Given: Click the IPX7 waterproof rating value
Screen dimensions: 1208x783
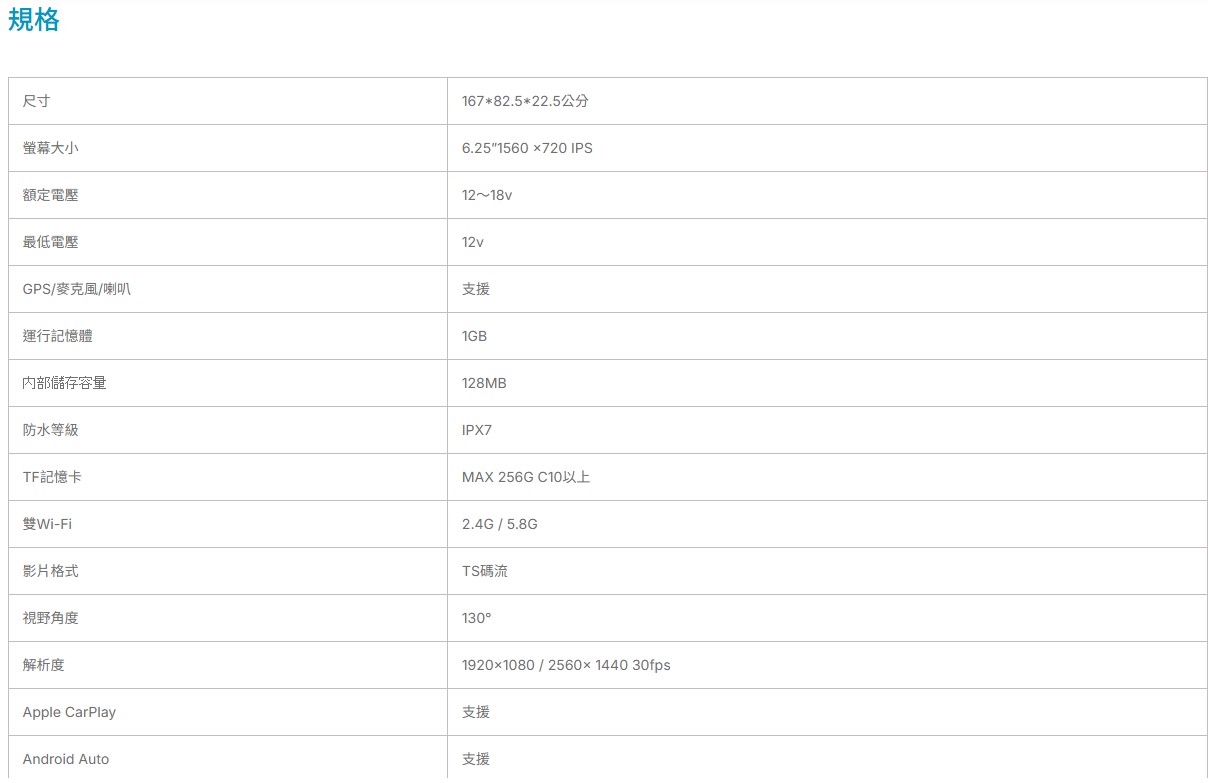Looking at the screenshot, I should point(477,430).
